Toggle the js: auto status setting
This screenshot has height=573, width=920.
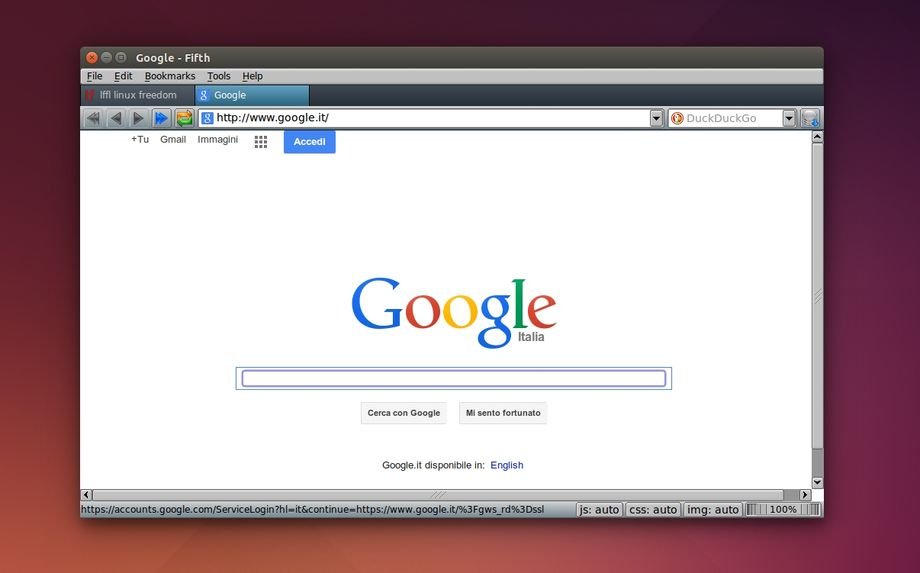coord(600,510)
